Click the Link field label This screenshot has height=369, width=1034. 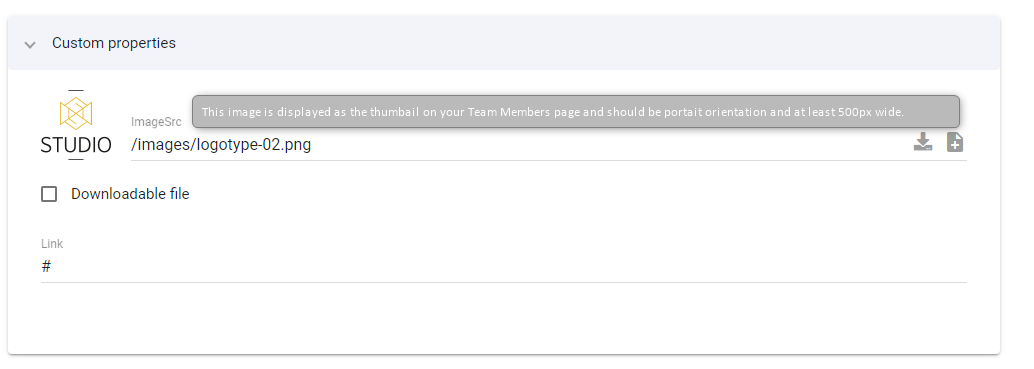click(x=52, y=244)
